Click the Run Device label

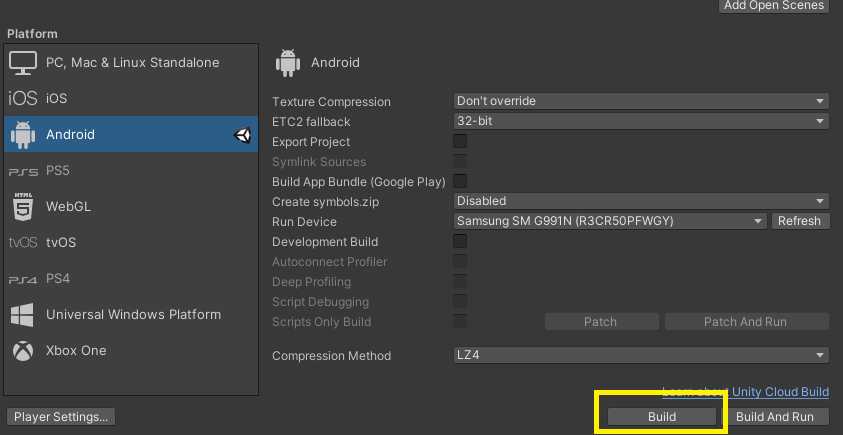[304, 222]
